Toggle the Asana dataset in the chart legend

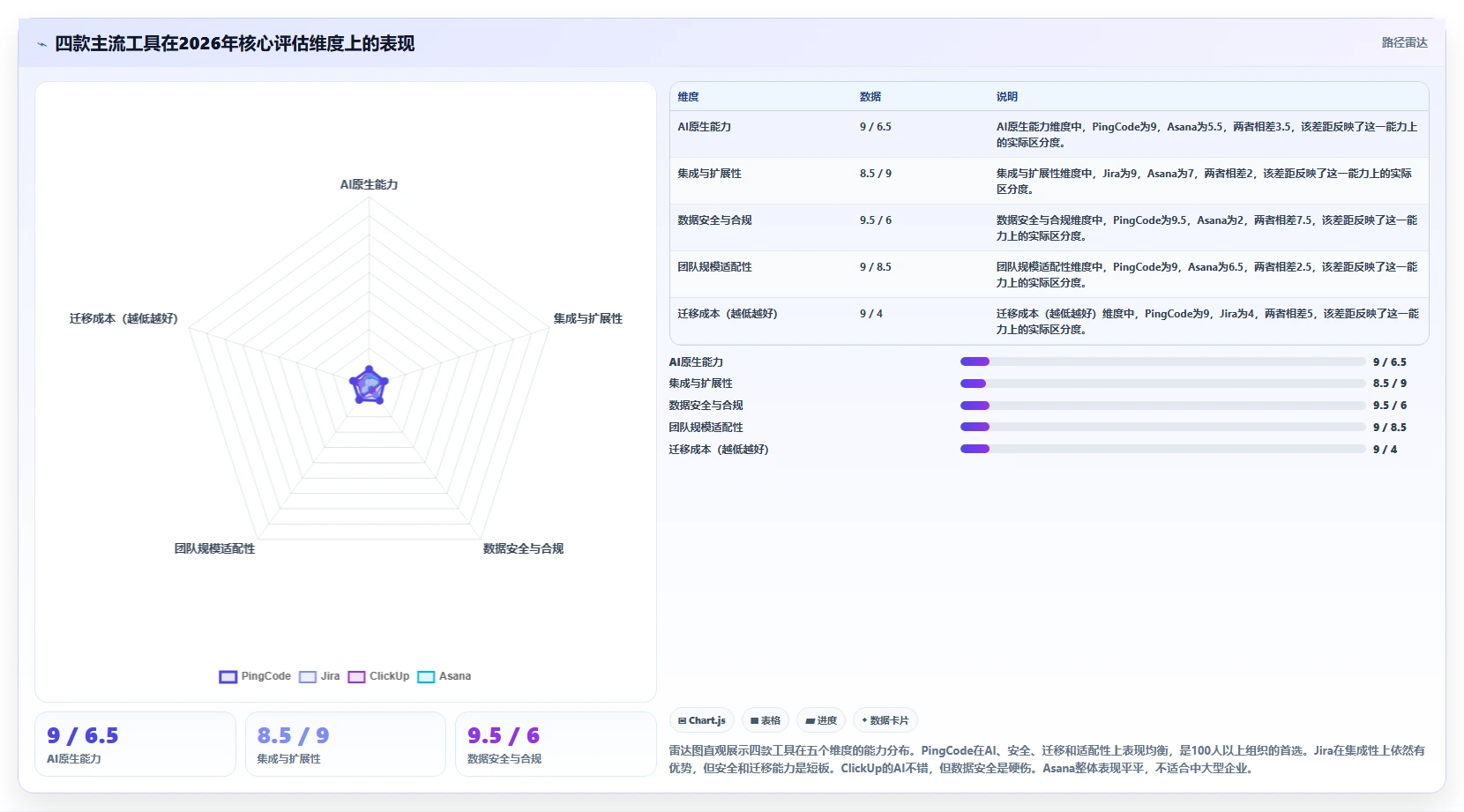pyautogui.click(x=444, y=676)
